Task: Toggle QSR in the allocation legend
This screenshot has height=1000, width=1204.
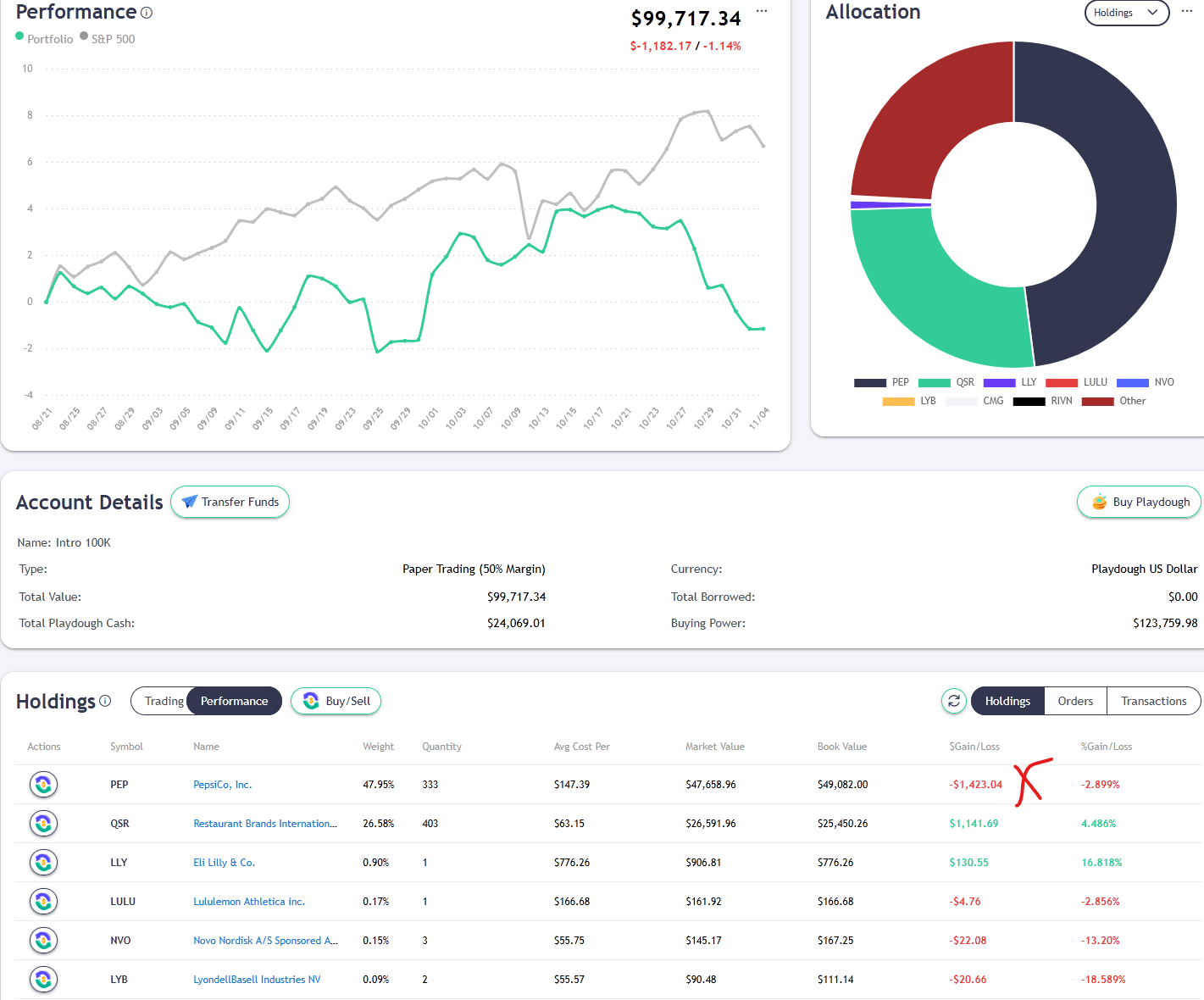Action: pyautogui.click(x=946, y=382)
